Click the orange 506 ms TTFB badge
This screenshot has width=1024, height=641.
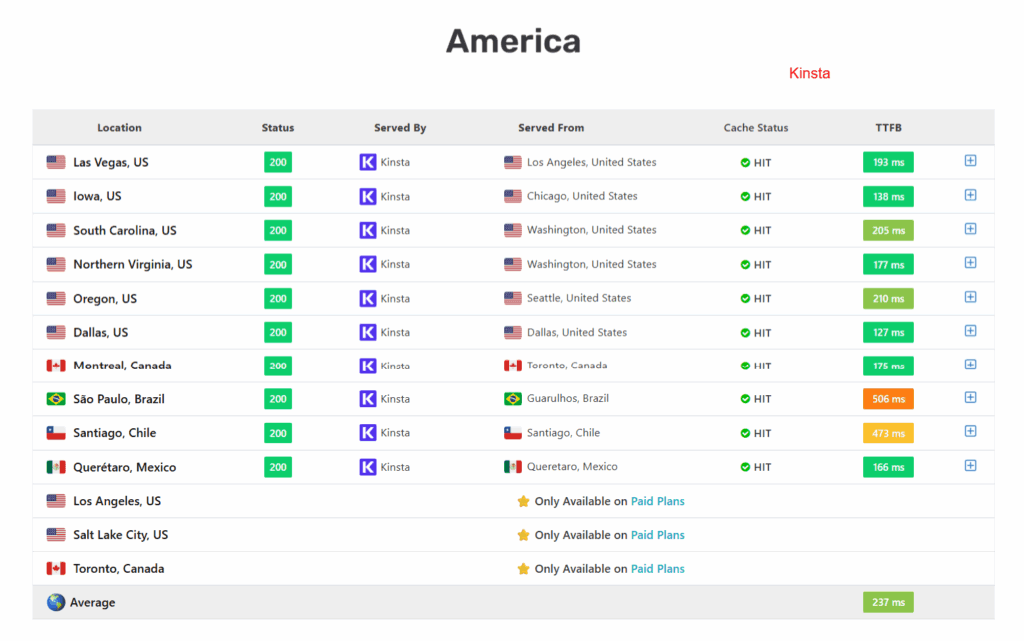(888, 398)
